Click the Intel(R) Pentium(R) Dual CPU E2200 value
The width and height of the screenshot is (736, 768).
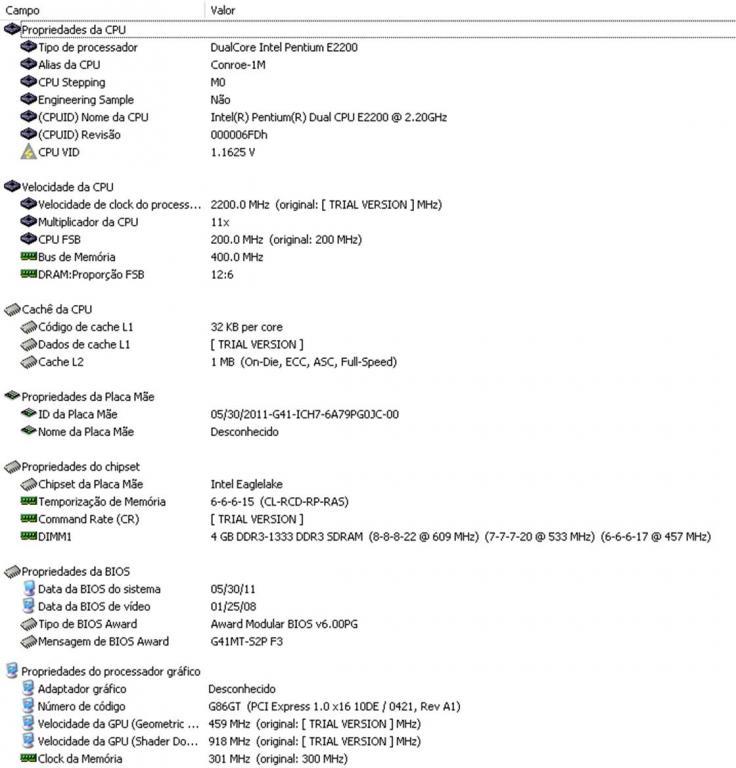pyautogui.click(x=328, y=117)
